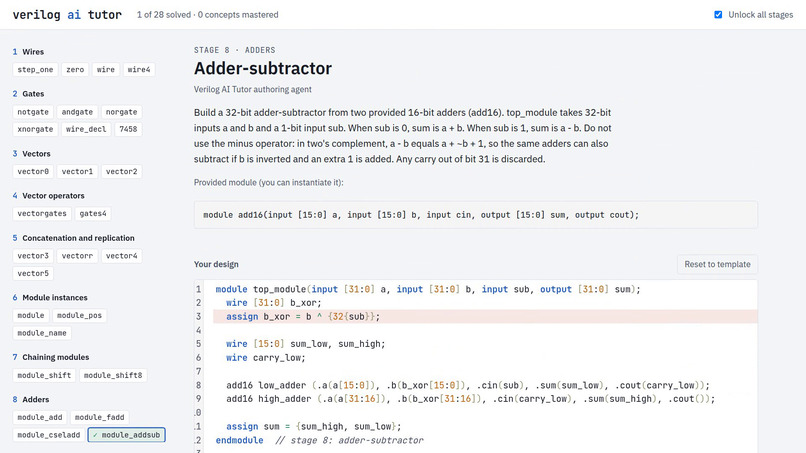Click Concatenation and replication heading

(x=78, y=238)
